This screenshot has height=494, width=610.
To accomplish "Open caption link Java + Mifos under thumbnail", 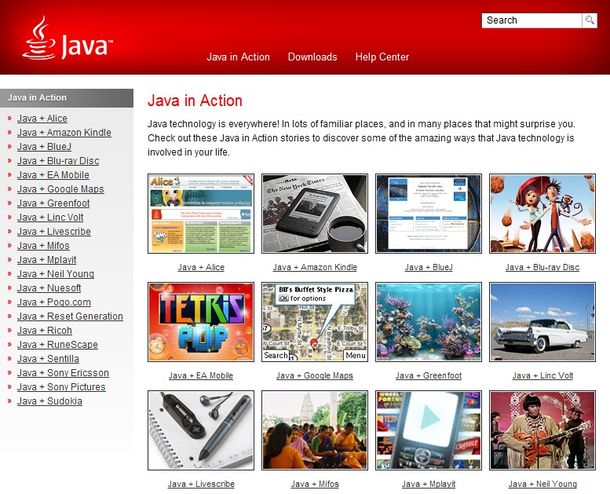I will click(315, 484).
